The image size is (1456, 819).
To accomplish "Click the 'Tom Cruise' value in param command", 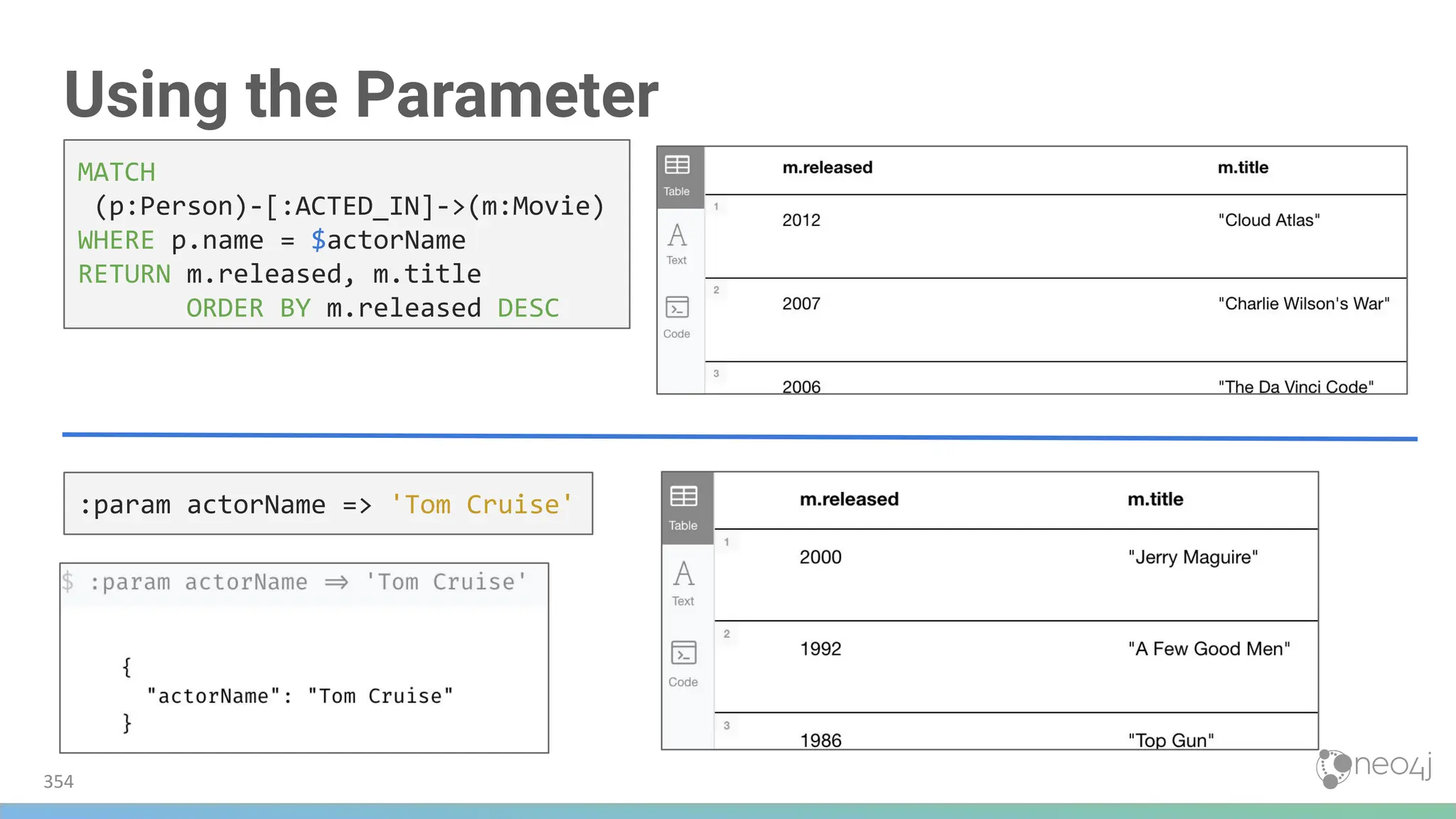I will pyautogui.click(x=481, y=504).
